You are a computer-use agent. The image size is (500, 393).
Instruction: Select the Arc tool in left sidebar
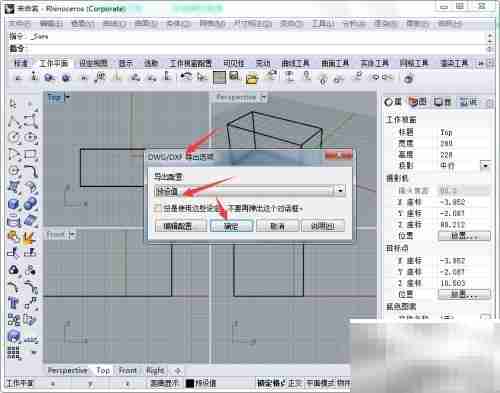tap(14, 154)
